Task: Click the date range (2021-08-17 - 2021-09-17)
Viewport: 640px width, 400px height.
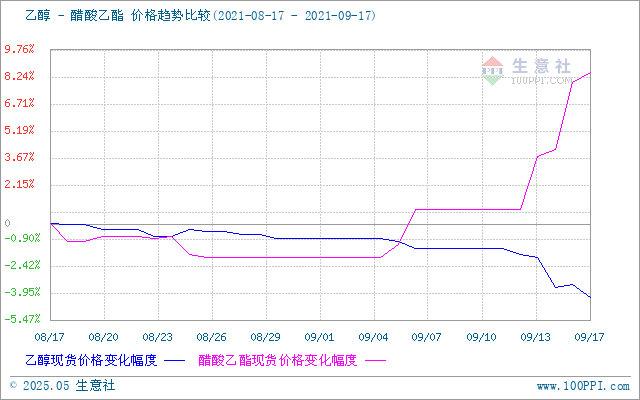Action: click(293, 16)
